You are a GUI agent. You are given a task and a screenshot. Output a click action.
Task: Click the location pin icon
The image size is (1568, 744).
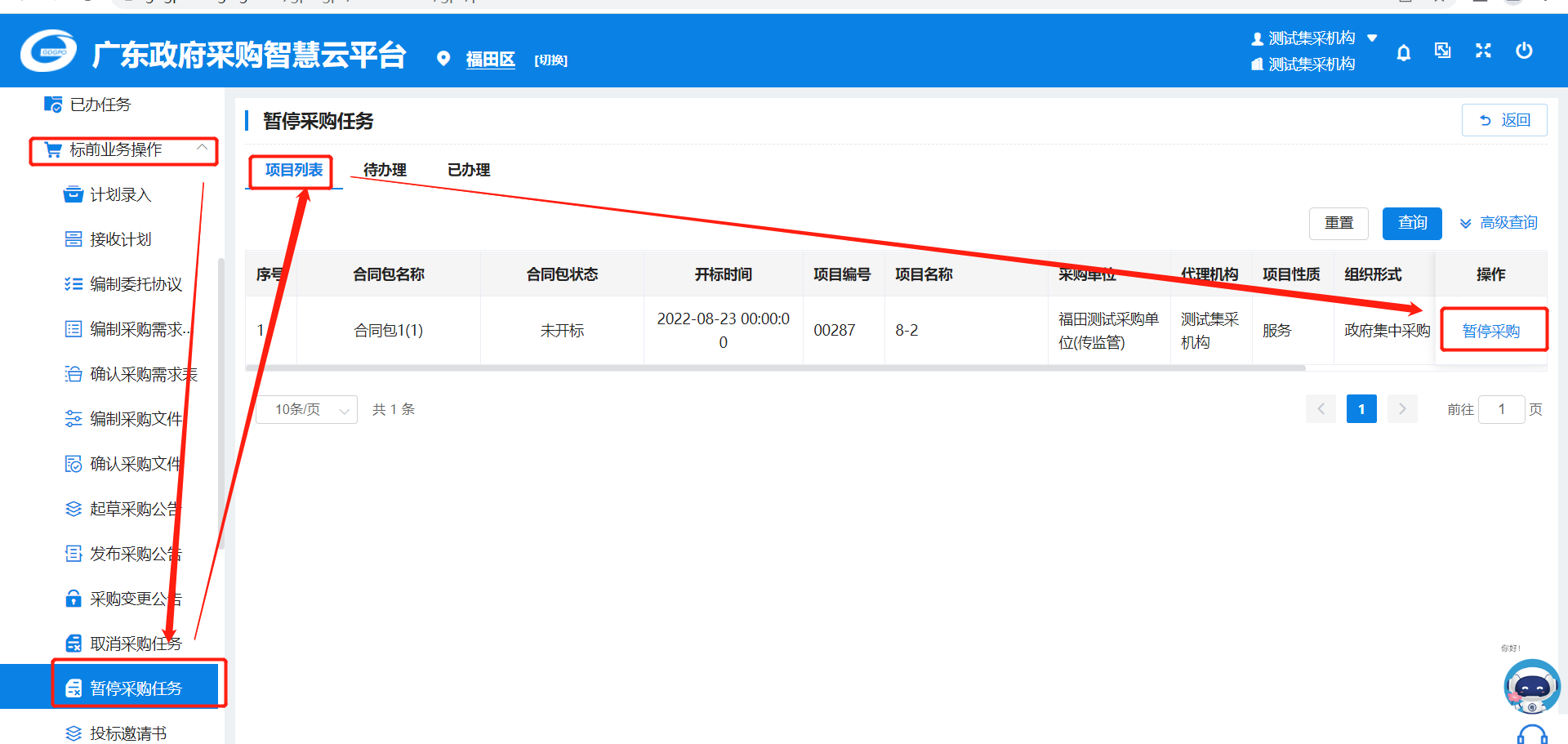click(443, 59)
